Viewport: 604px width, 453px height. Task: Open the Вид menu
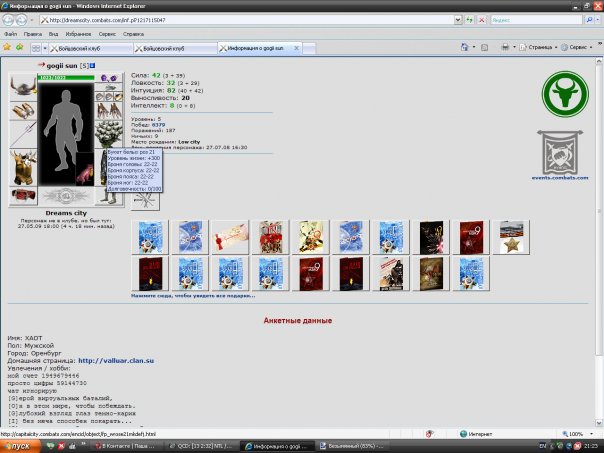(53, 34)
